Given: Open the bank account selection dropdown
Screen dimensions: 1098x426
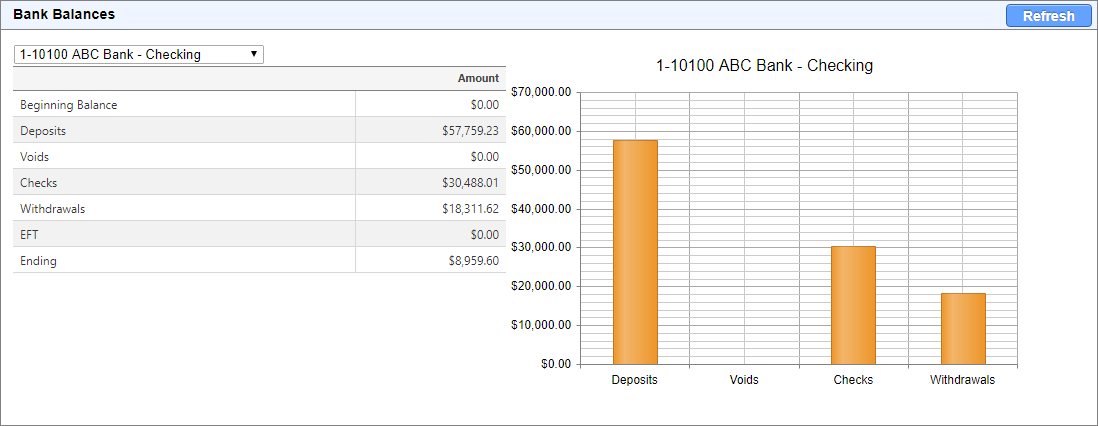Looking at the screenshot, I should click(138, 54).
